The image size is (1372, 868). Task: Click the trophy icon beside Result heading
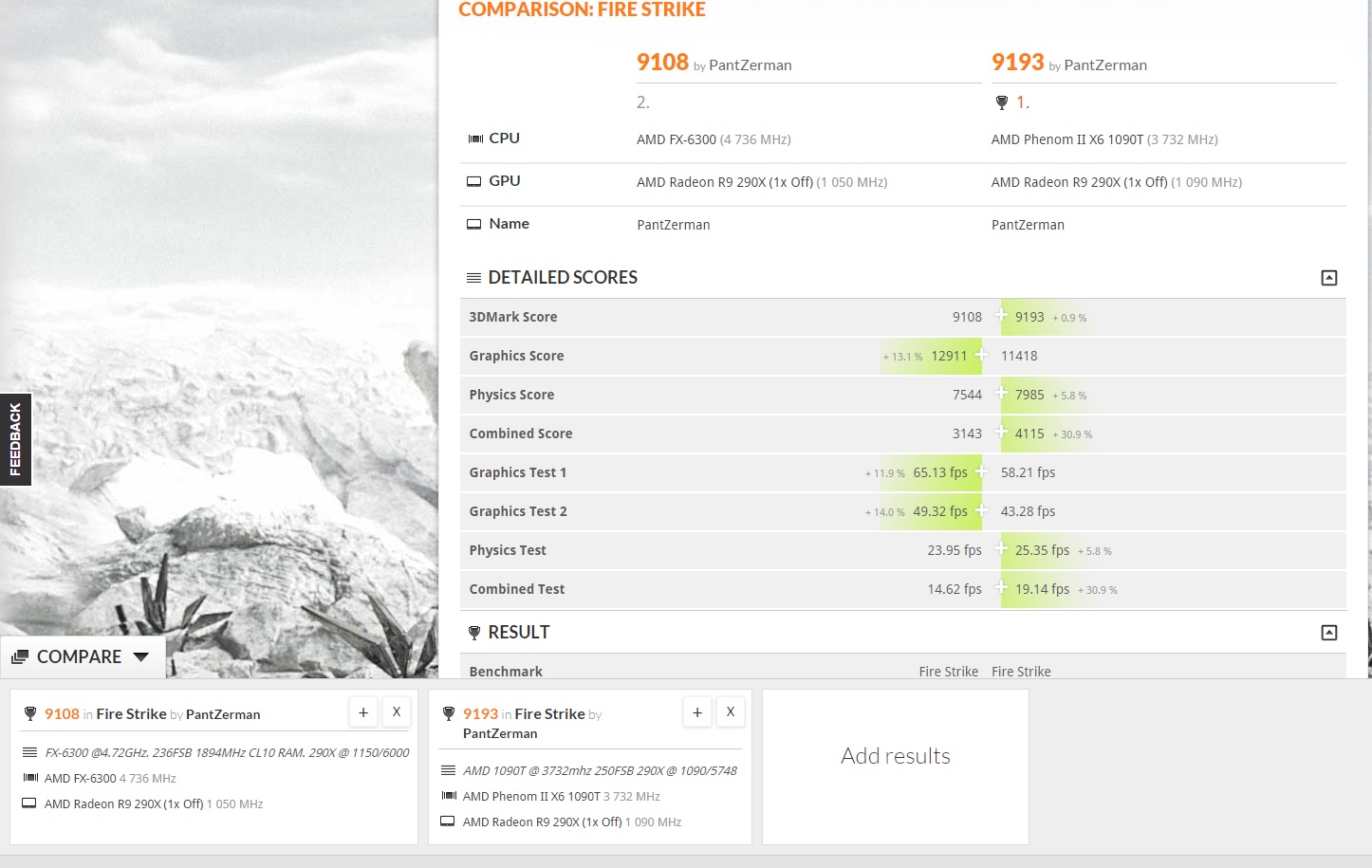click(x=474, y=633)
